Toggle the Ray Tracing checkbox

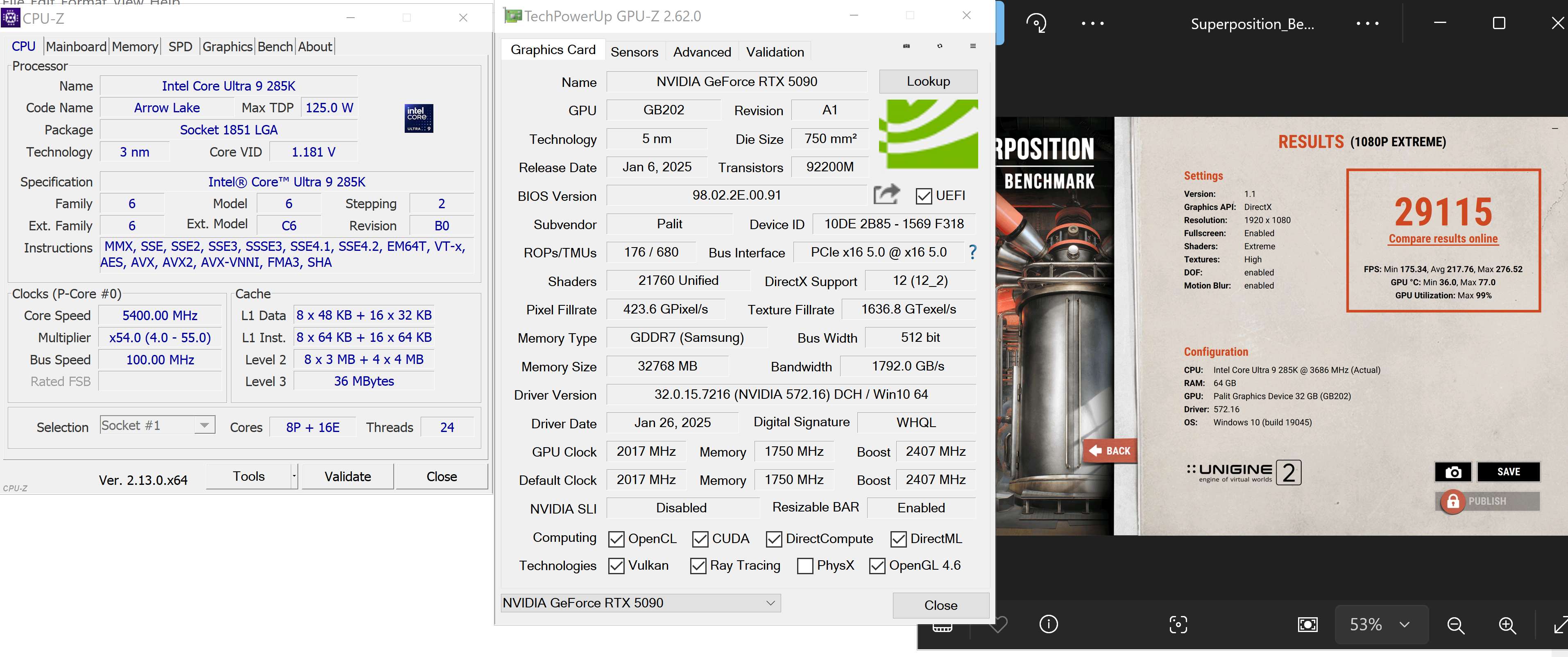(698, 566)
